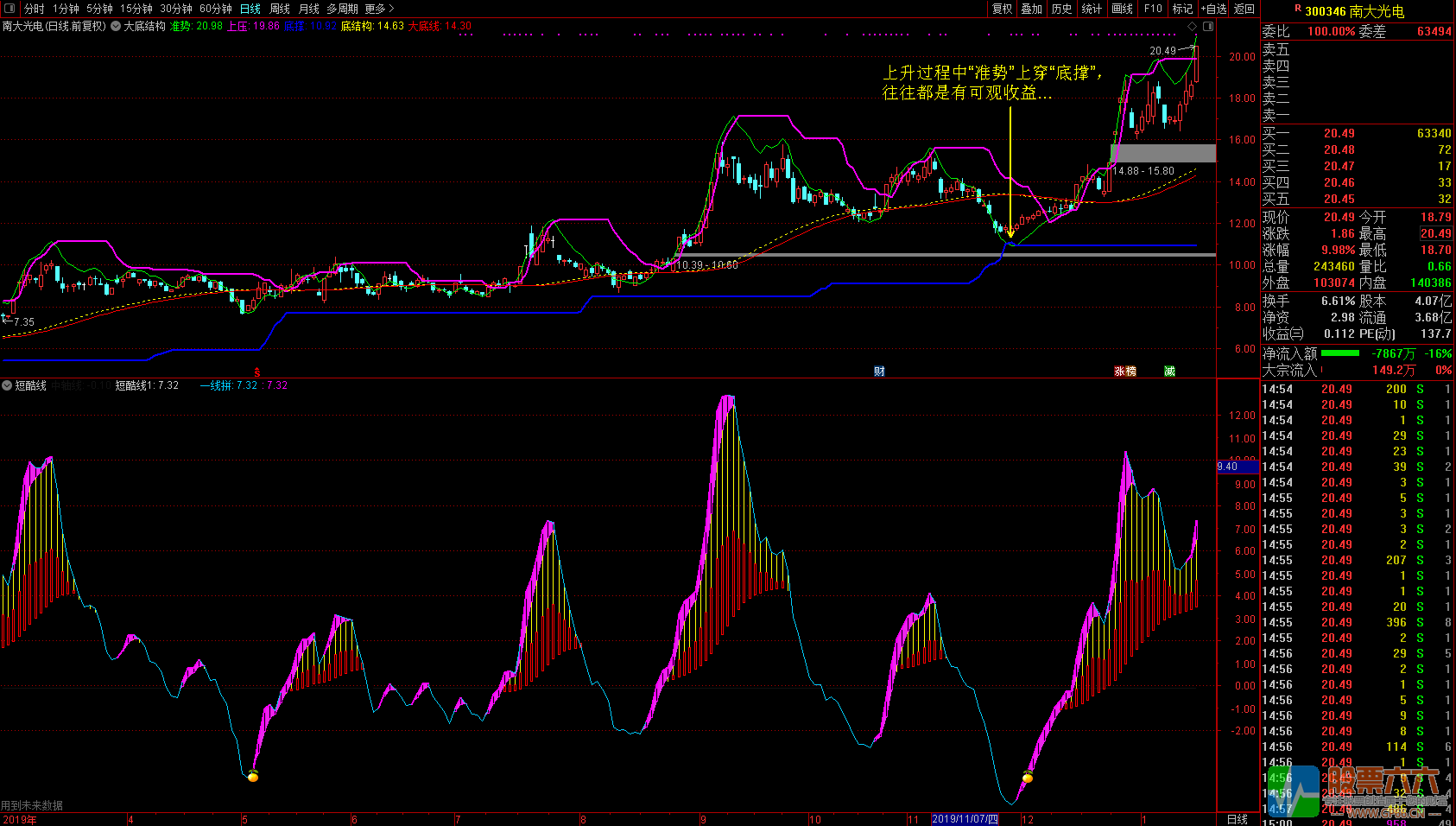Toggle 复权 price adjustment
The image size is (1456, 826).
pyautogui.click(x=1002, y=9)
